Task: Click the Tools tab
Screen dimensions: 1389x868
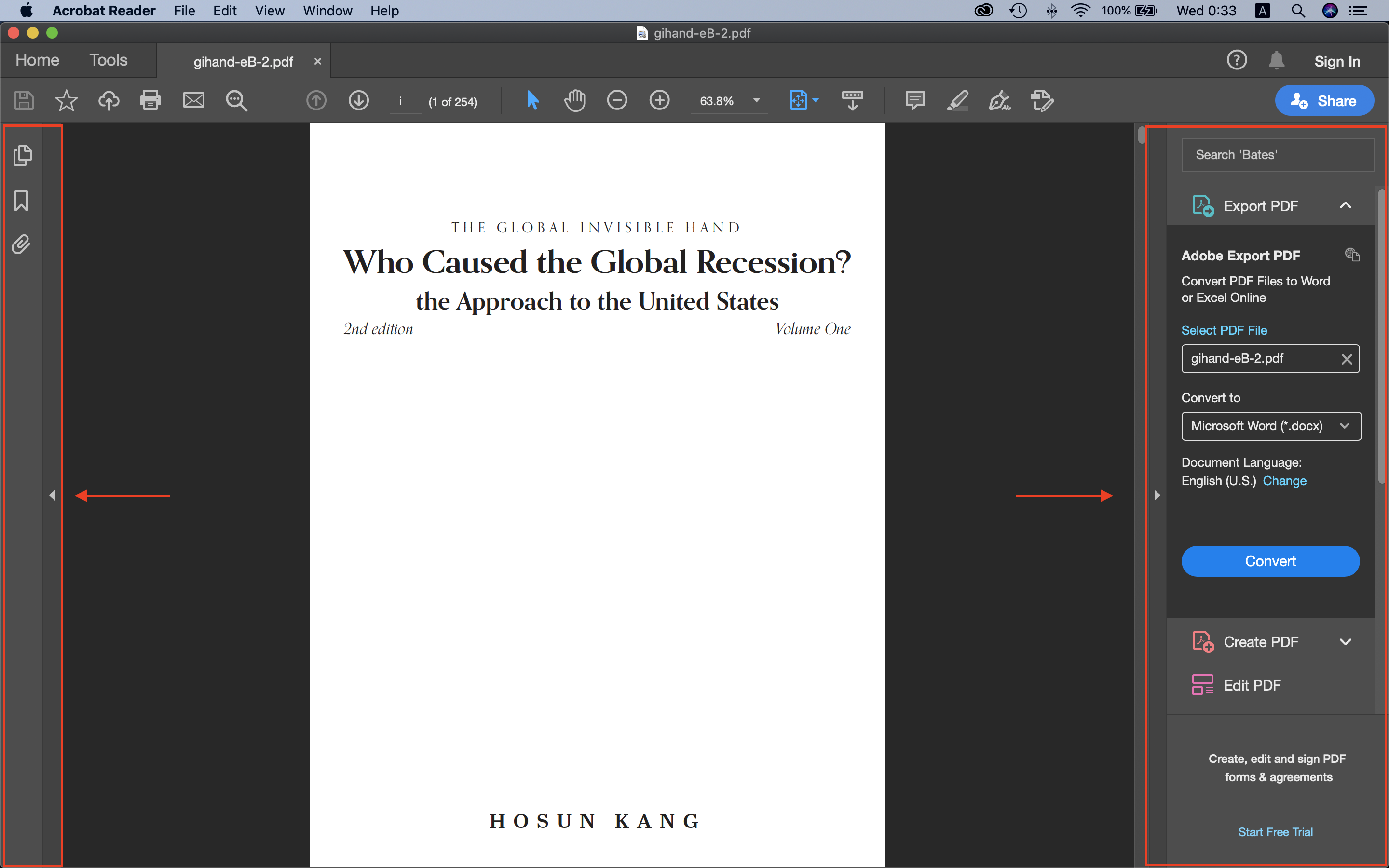Action: coord(109,60)
